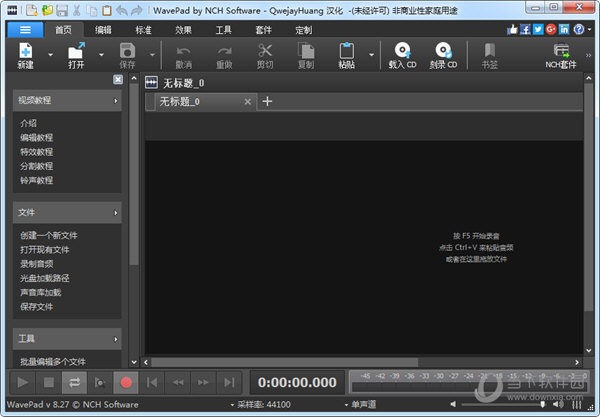Image resolution: width=600 pixels, height=417 pixels.
Task: Click the Google+ share icon
Action: 551,29
